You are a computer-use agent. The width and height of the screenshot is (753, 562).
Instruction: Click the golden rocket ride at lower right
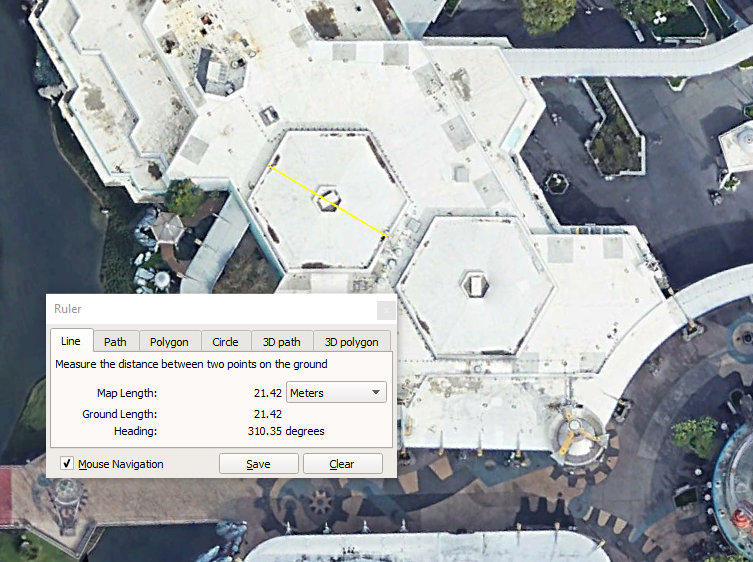point(574,436)
